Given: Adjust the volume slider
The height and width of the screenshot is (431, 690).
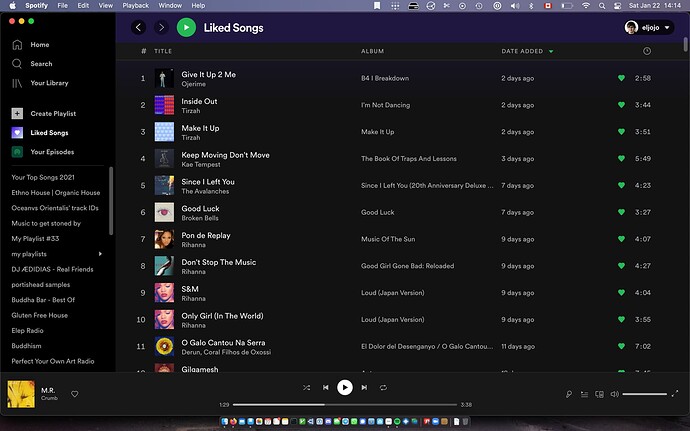Looking at the screenshot, I should coord(645,394).
